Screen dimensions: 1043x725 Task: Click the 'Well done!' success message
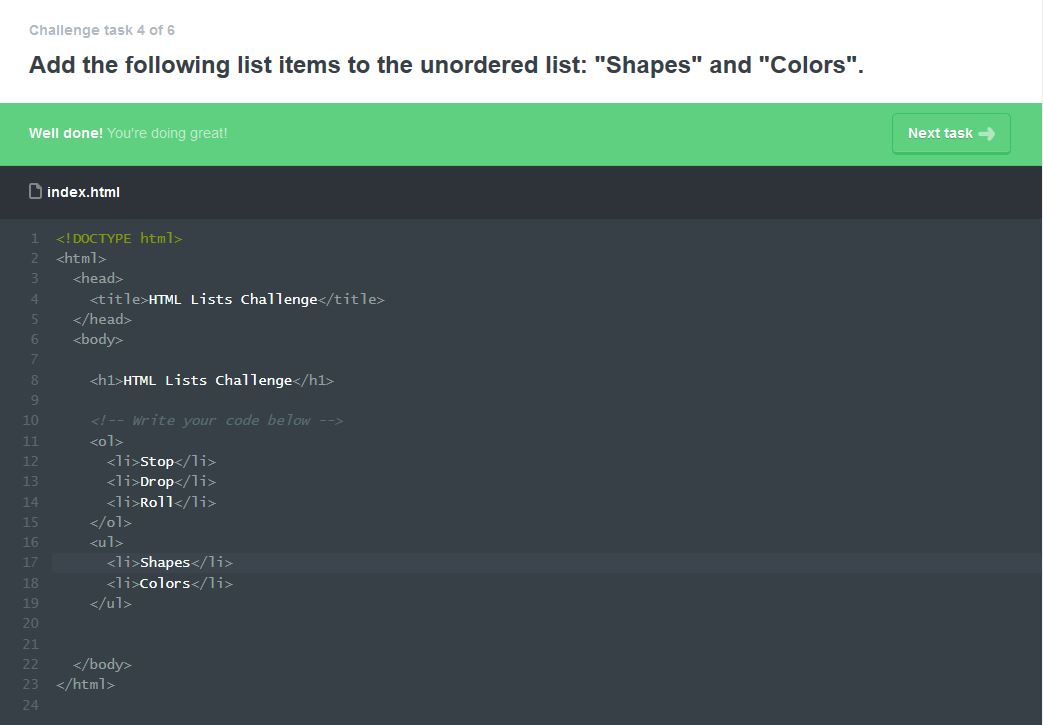click(66, 133)
